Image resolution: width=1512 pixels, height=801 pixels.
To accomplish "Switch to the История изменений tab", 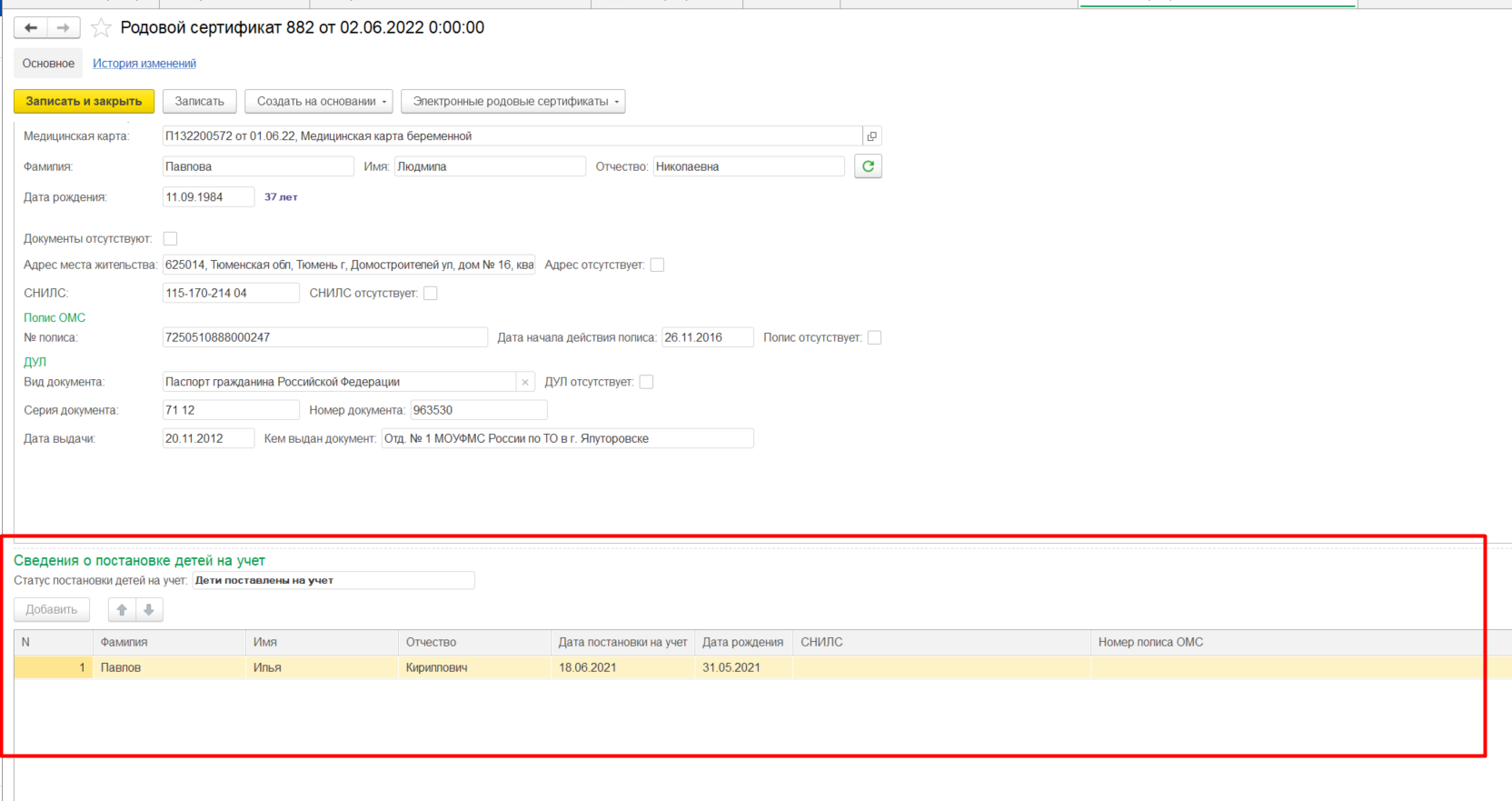I will pos(144,64).
